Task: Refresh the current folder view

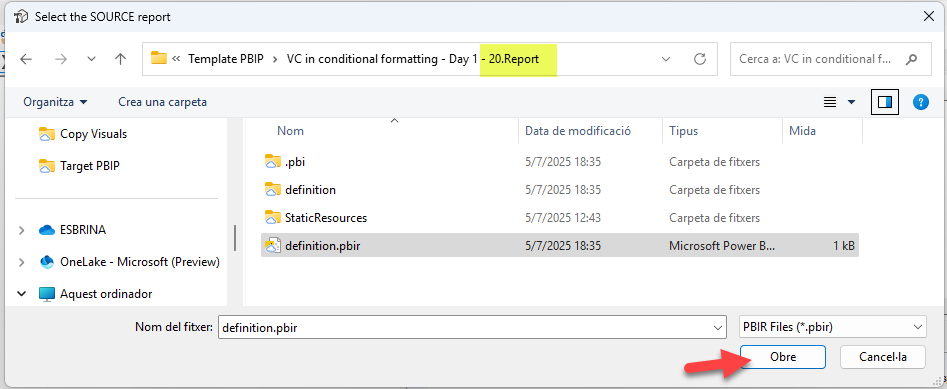Action: [700, 59]
